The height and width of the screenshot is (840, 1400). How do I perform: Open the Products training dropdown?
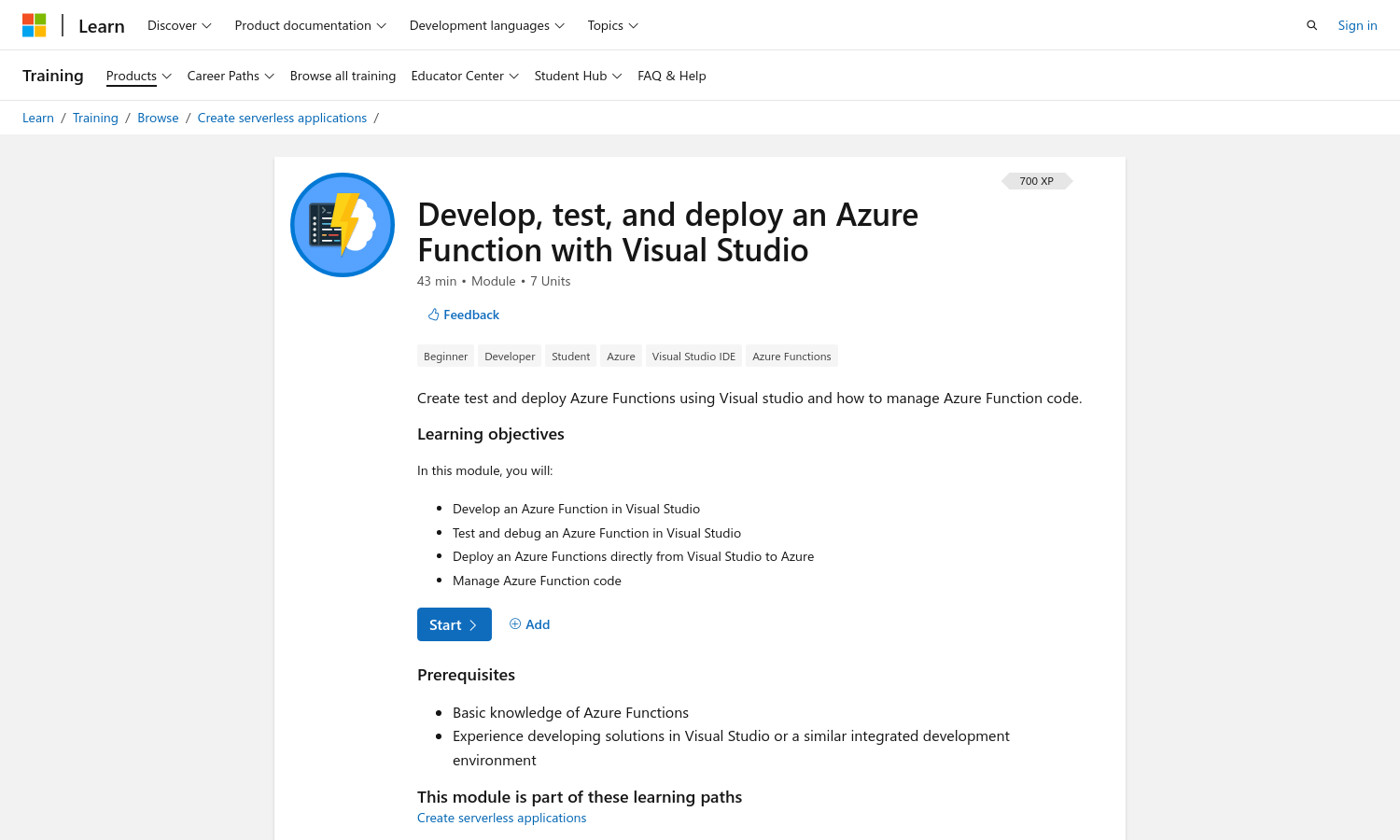(138, 76)
